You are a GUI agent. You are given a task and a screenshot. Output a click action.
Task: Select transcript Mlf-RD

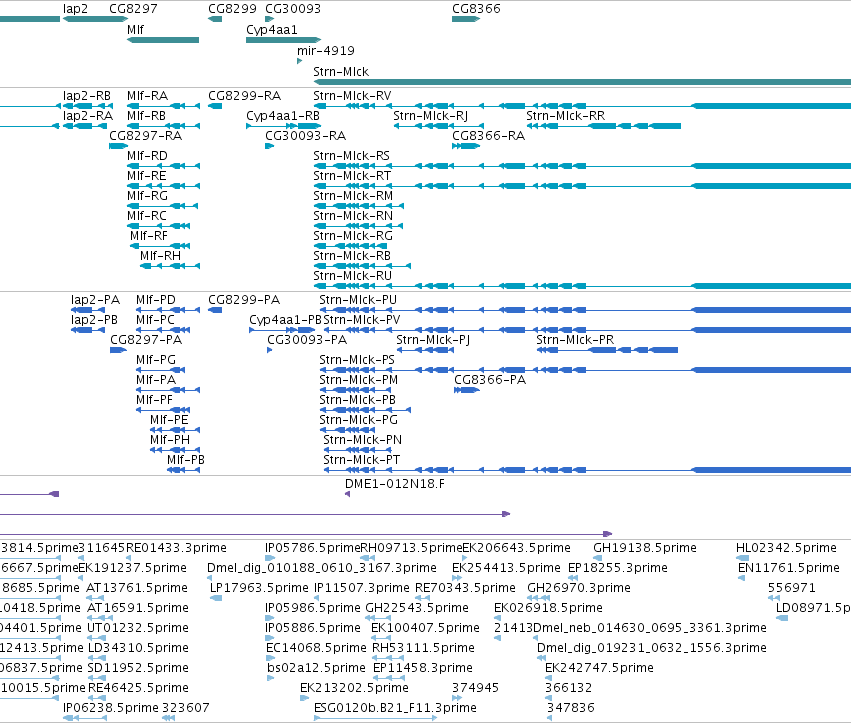147,156
